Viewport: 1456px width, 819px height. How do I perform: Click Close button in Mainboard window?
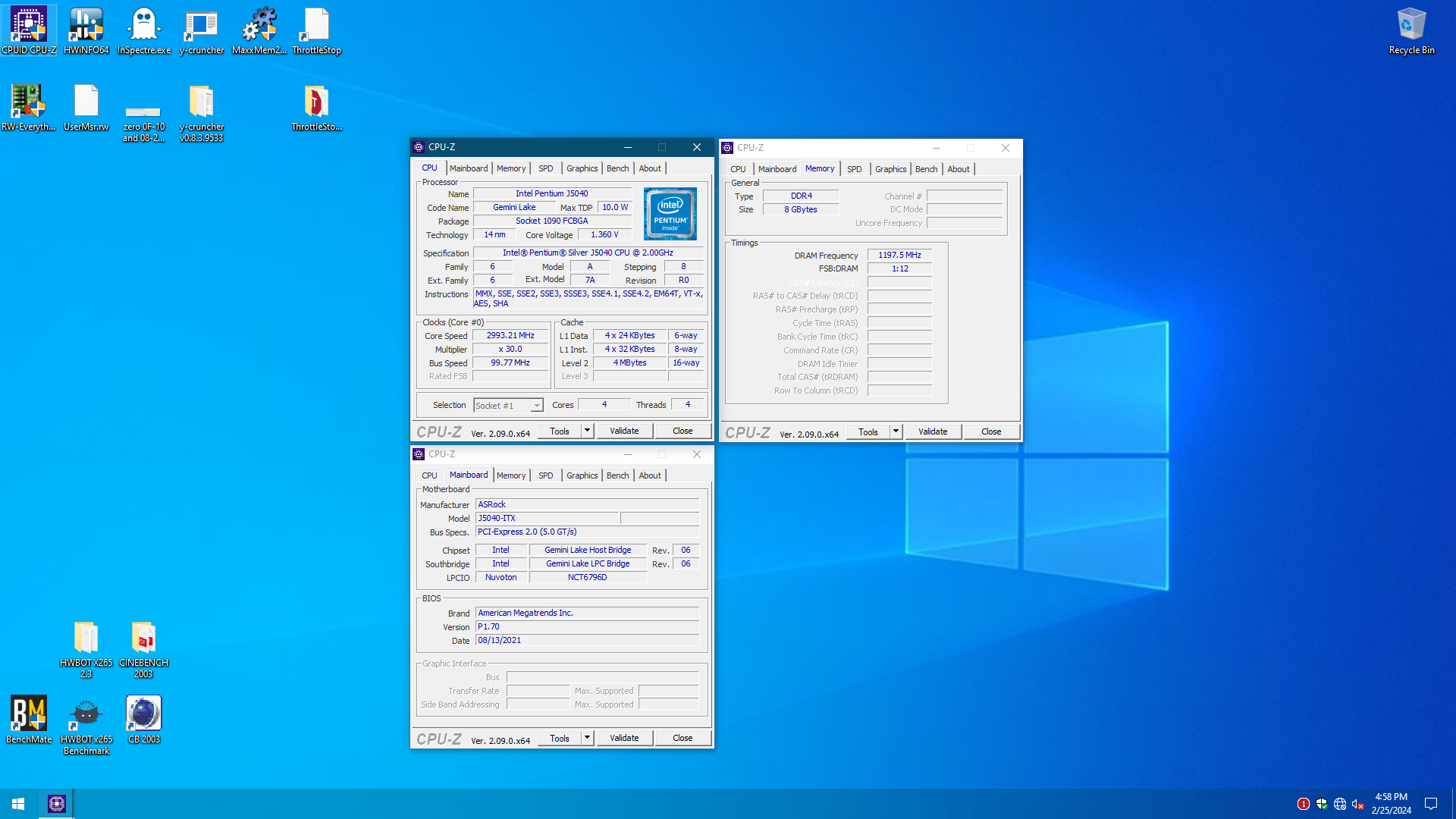682,738
